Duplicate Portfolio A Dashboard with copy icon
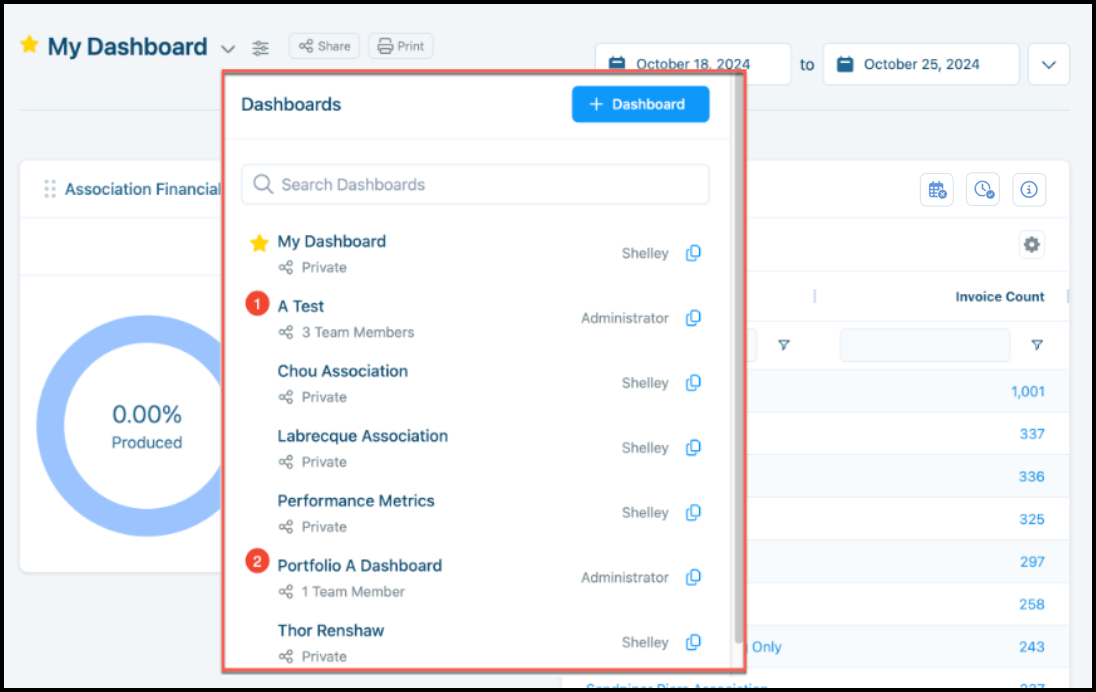 pyautogui.click(x=693, y=577)
